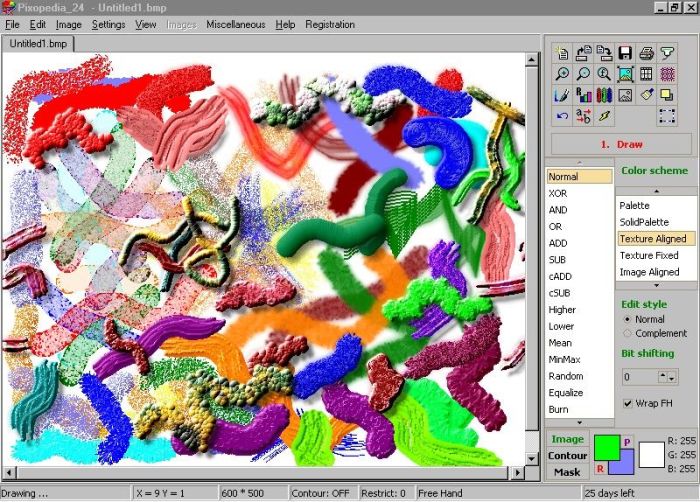Click the magnifier icon with letter f

pyautogui.click(x=604, y=74)
